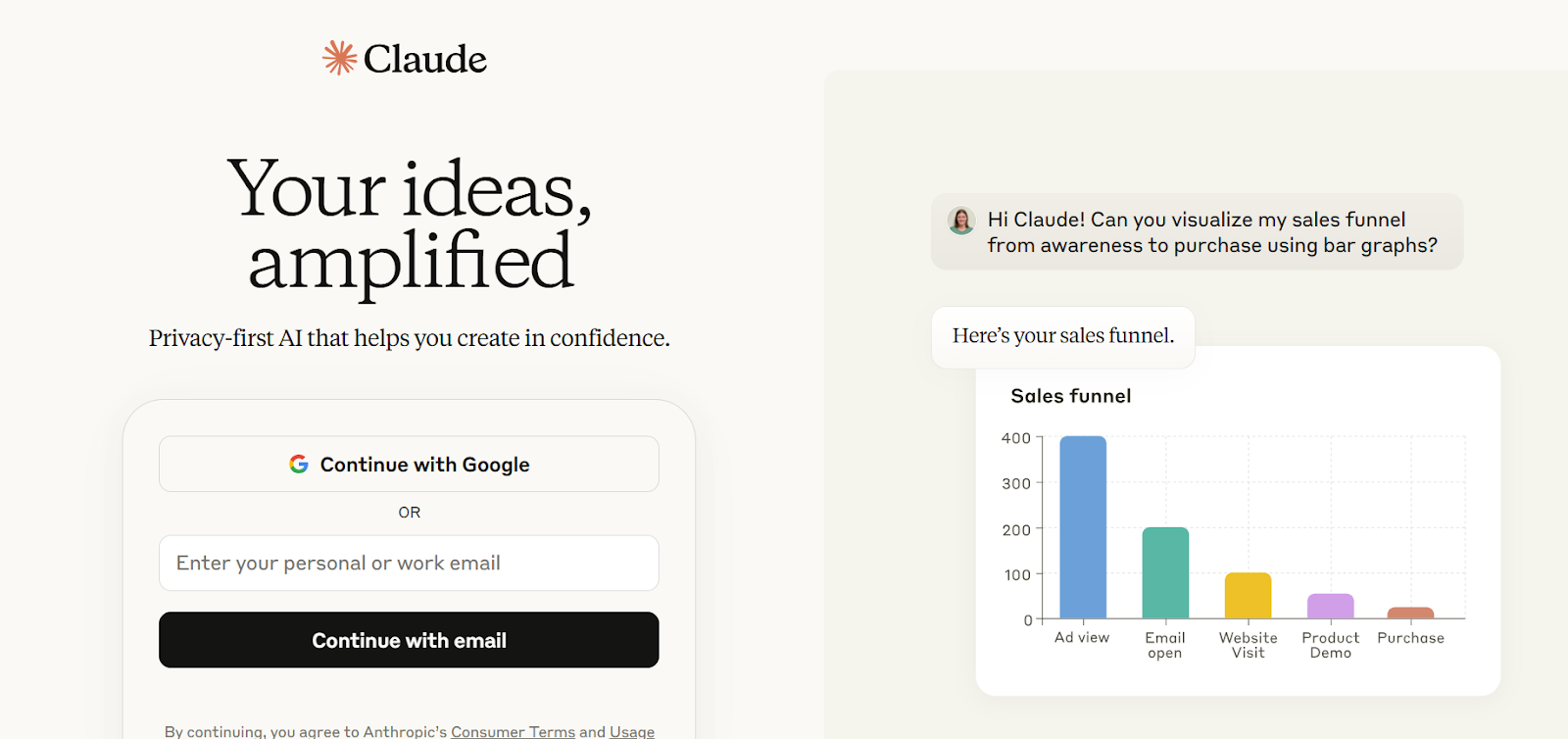Click the 'Product Demo' axis label
Viewport: 1568px width, 739px height.
coord(1331,645)
